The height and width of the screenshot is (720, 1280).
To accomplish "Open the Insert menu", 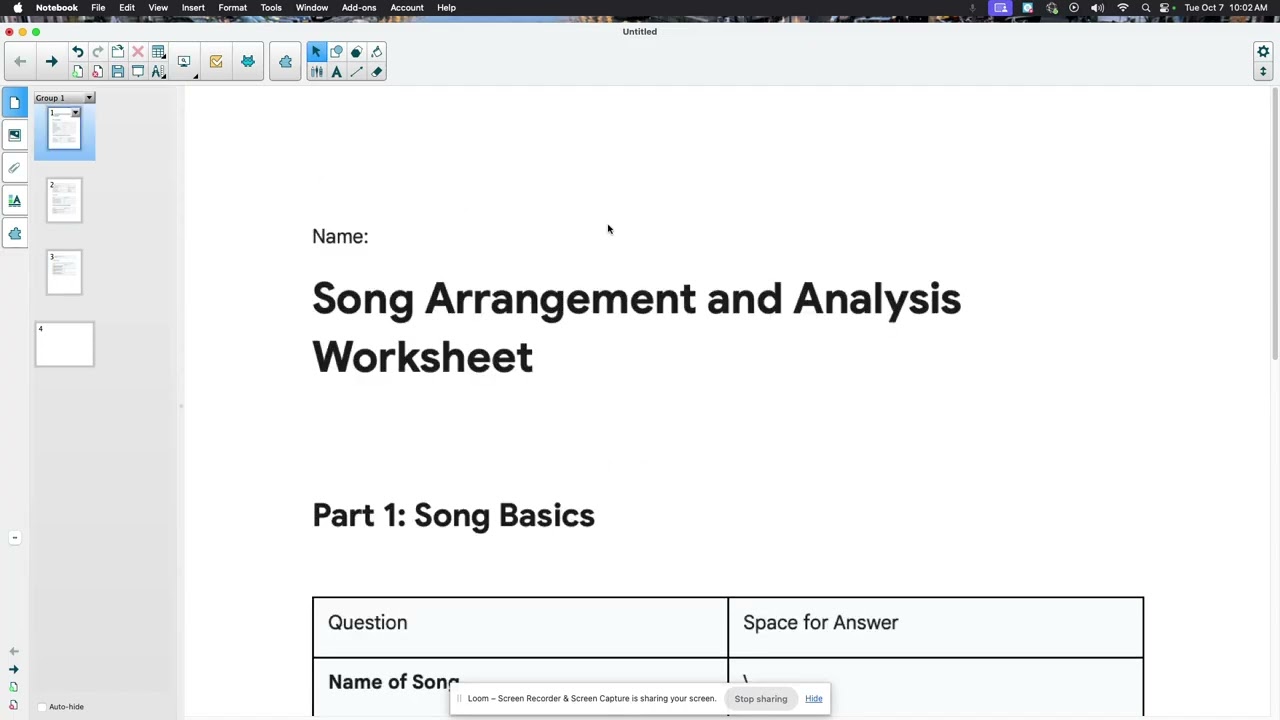I will tap(193, 8).
